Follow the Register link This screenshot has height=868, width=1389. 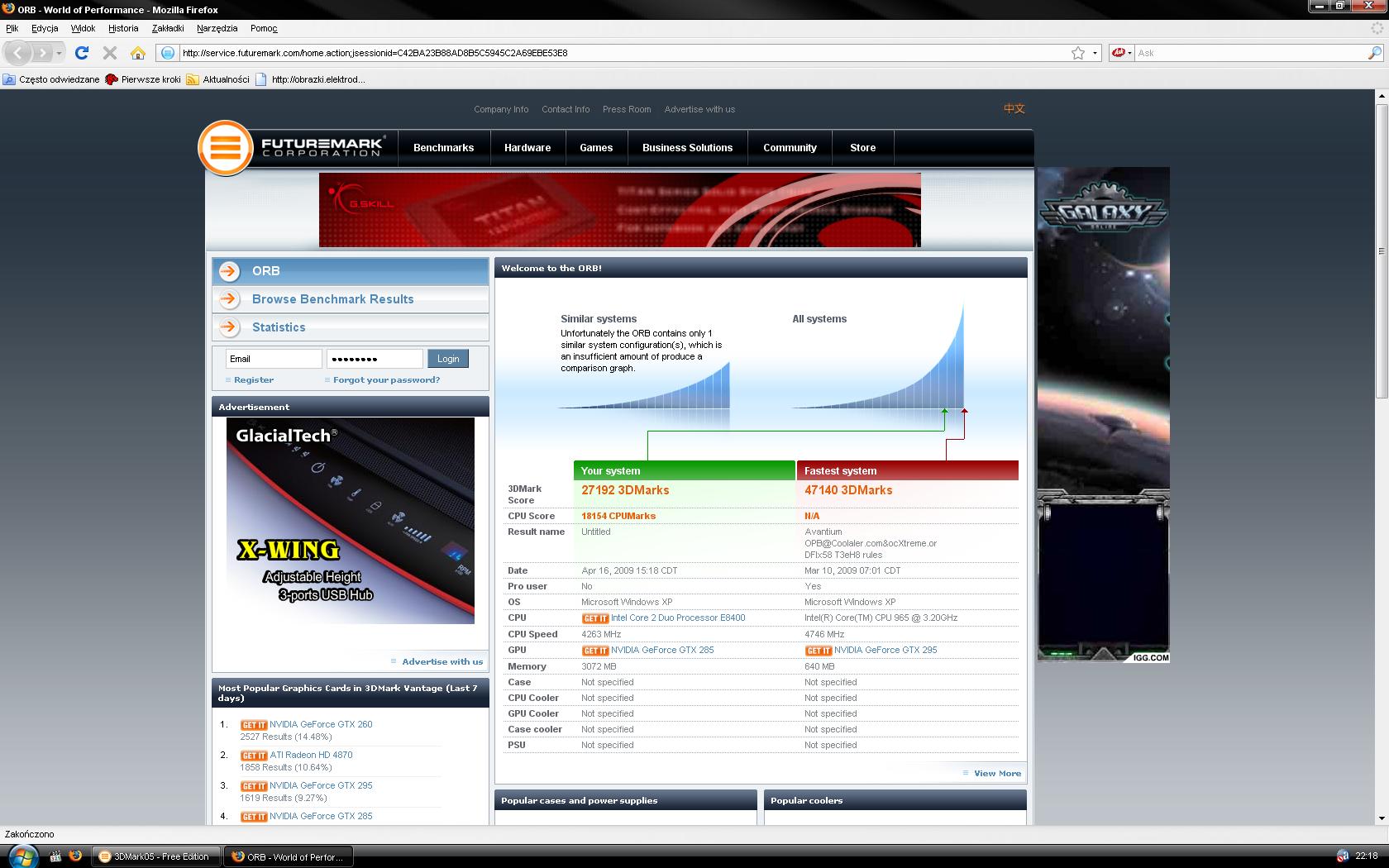pyautogui.click(x=254, y=380)
